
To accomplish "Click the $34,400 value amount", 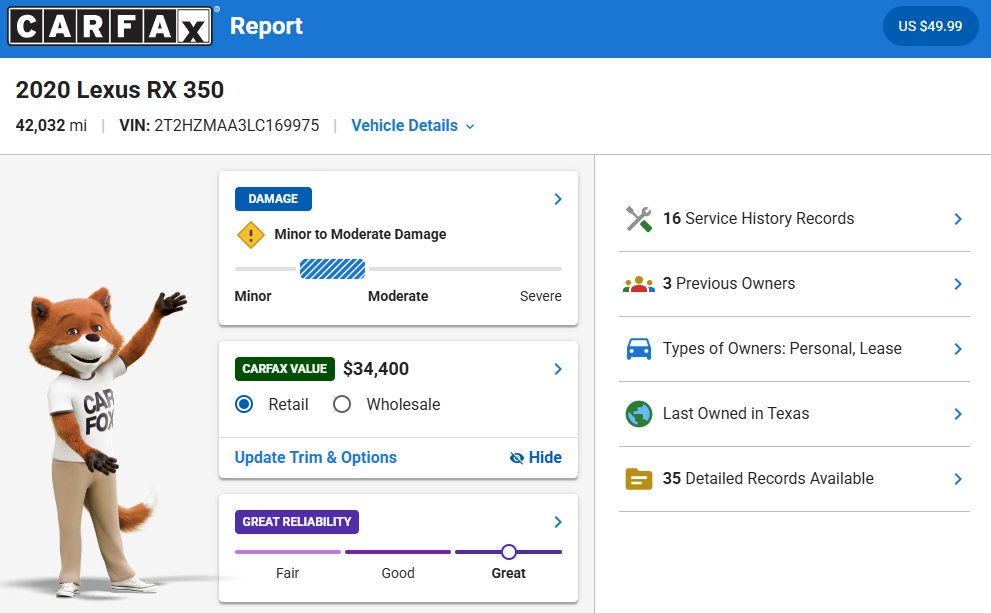I will (376, 369).
